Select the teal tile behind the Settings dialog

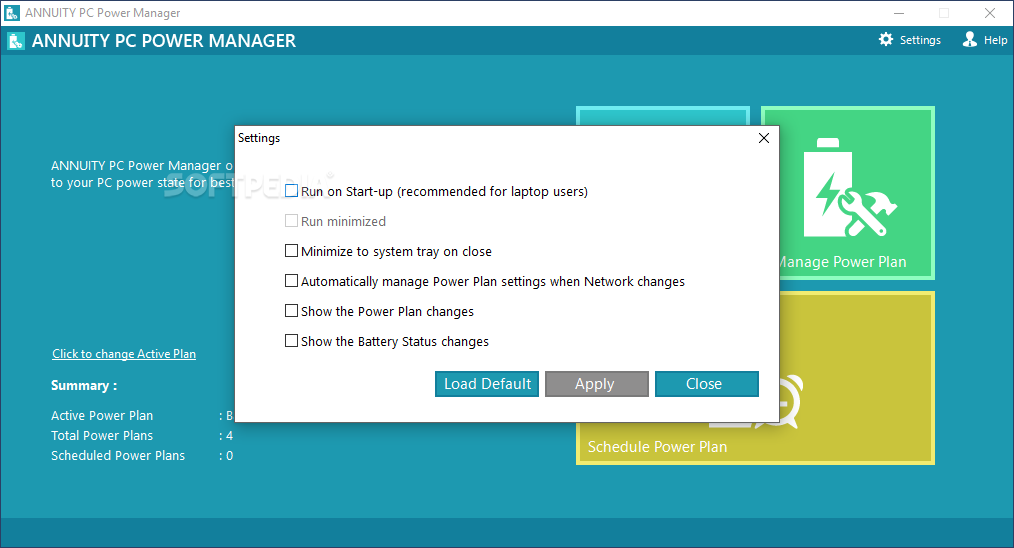(x=663, y=116)
